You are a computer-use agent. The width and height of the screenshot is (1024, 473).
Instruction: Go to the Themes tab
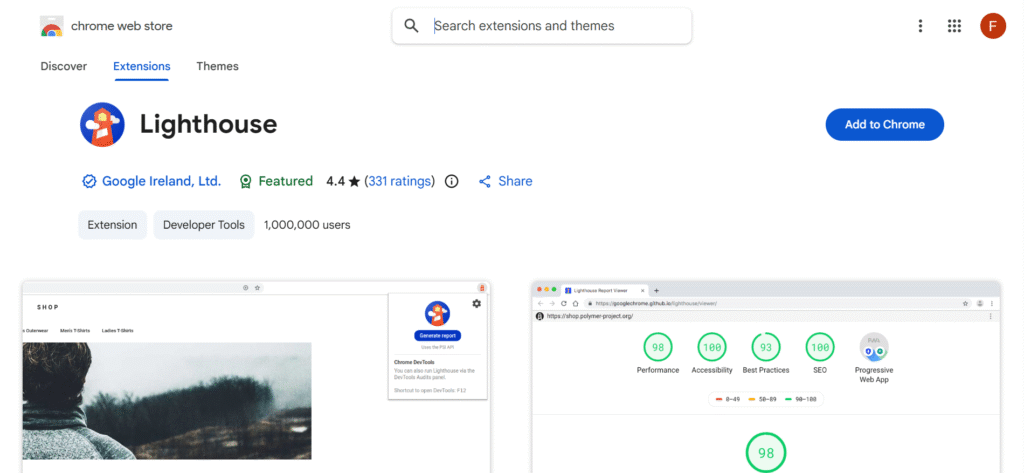point(217,66)
